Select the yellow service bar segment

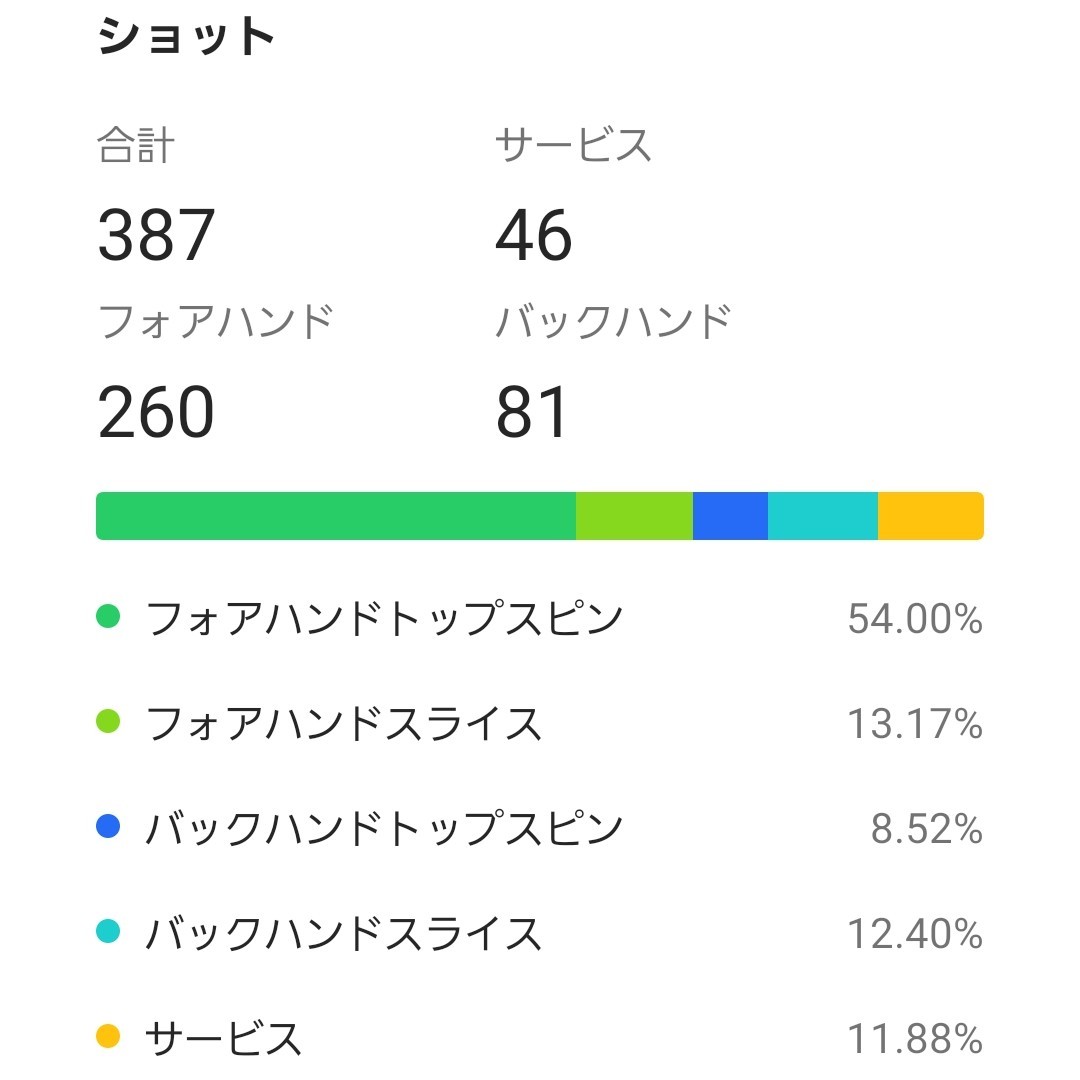point(931,516)
